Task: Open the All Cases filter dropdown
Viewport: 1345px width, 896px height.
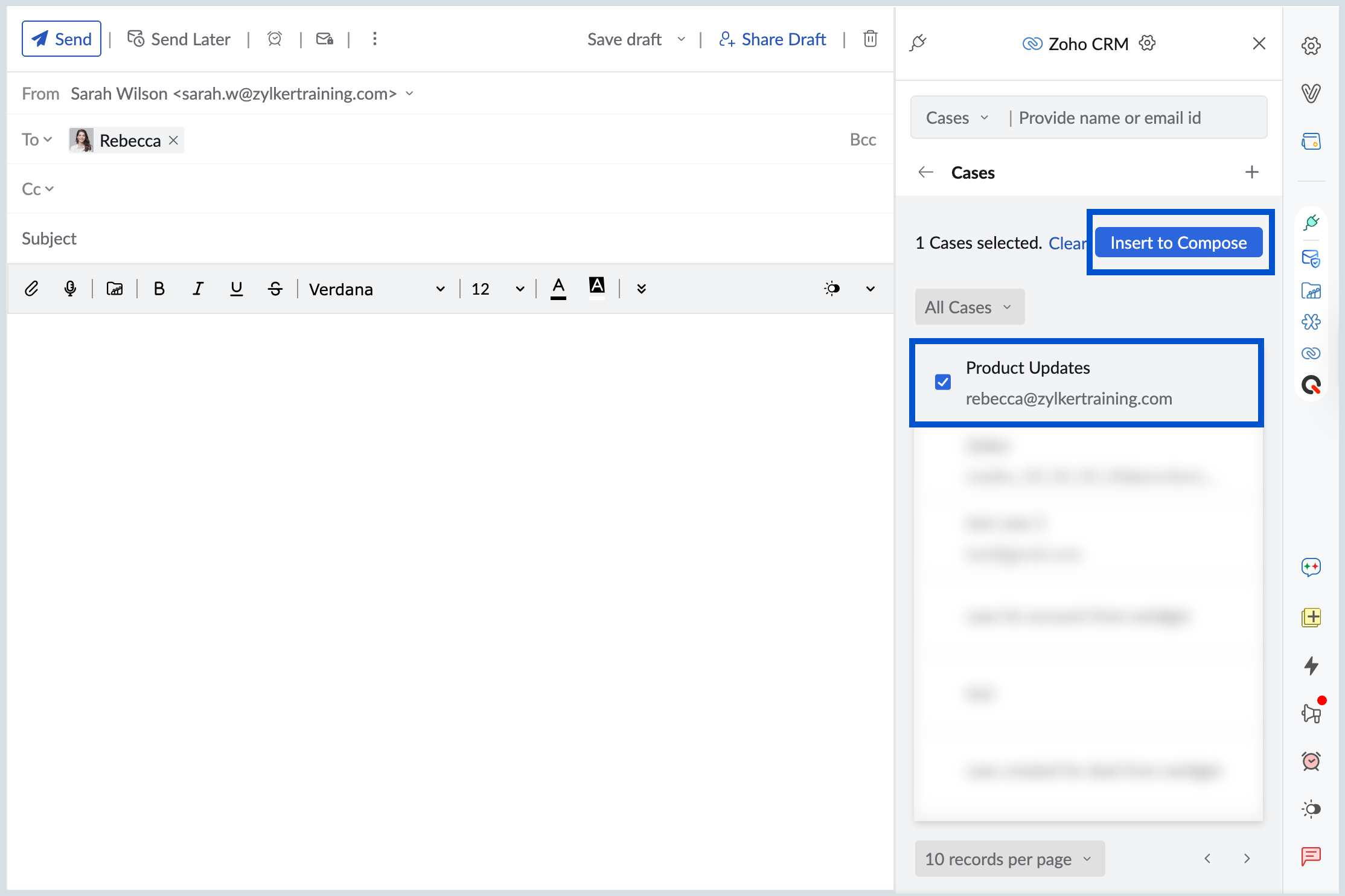Action: point(969,307)
